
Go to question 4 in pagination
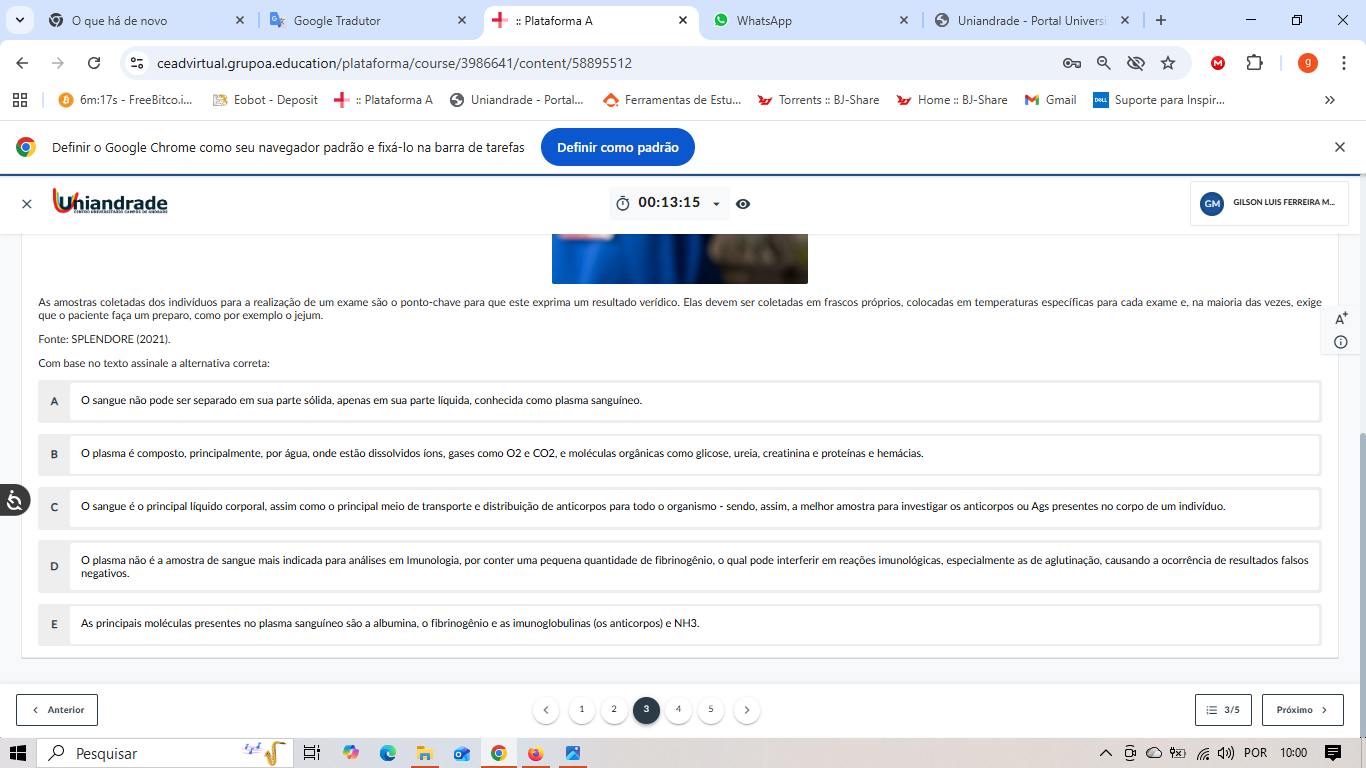pos(678,710)
